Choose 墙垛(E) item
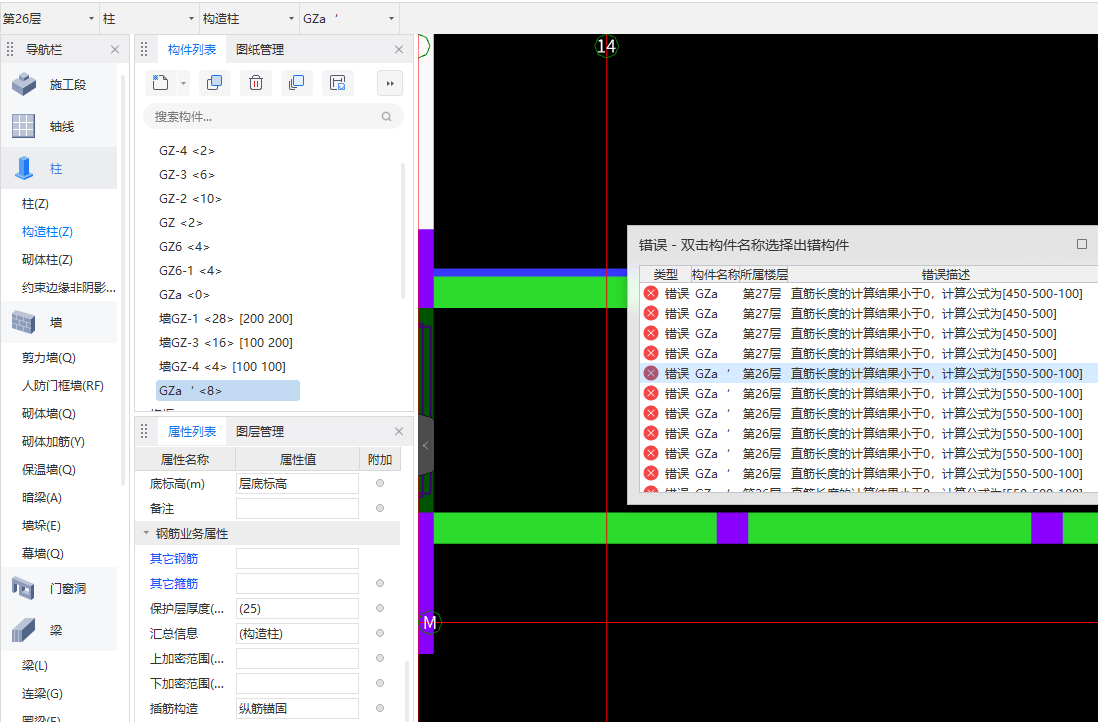Viewport: 1098px width, 722px height. [x=41, y=526]
